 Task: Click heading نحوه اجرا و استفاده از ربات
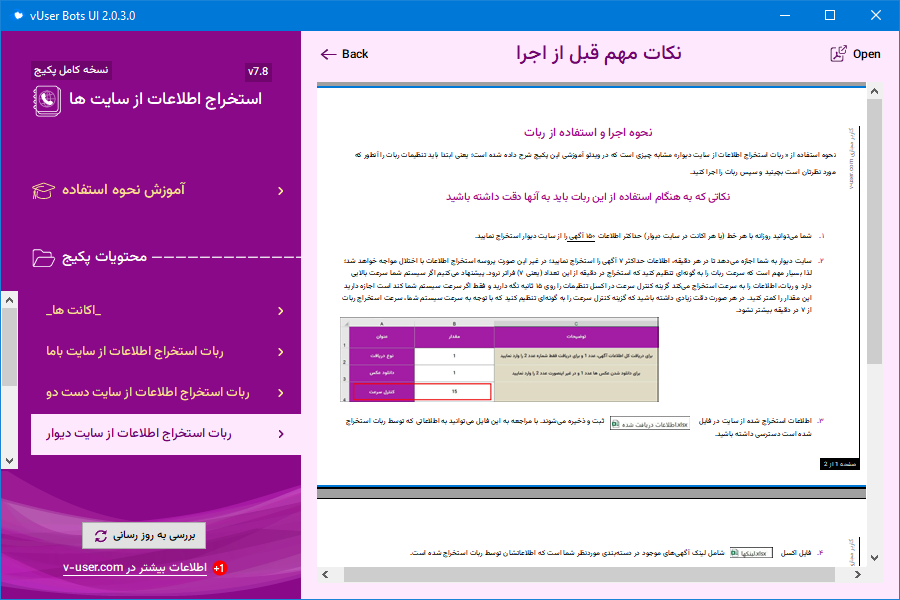point(588,133)
